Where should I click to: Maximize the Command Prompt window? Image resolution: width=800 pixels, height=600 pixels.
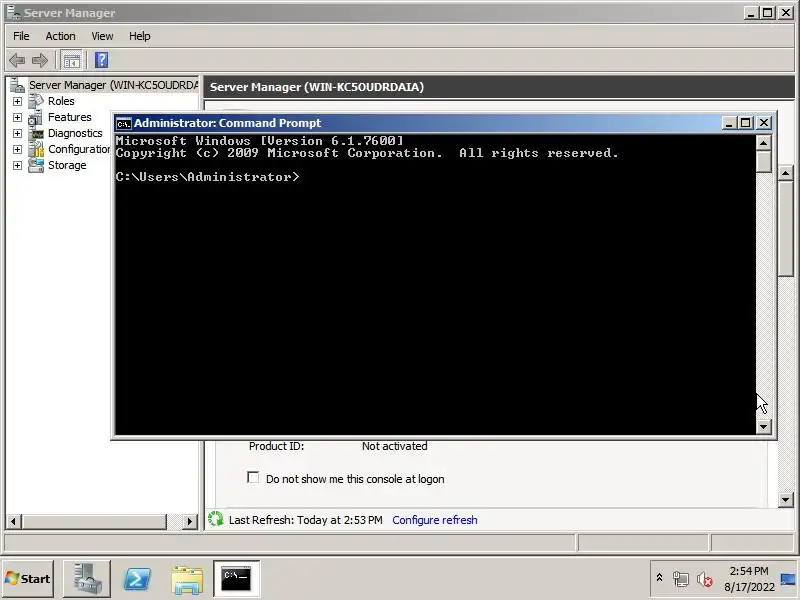[745, 123]
